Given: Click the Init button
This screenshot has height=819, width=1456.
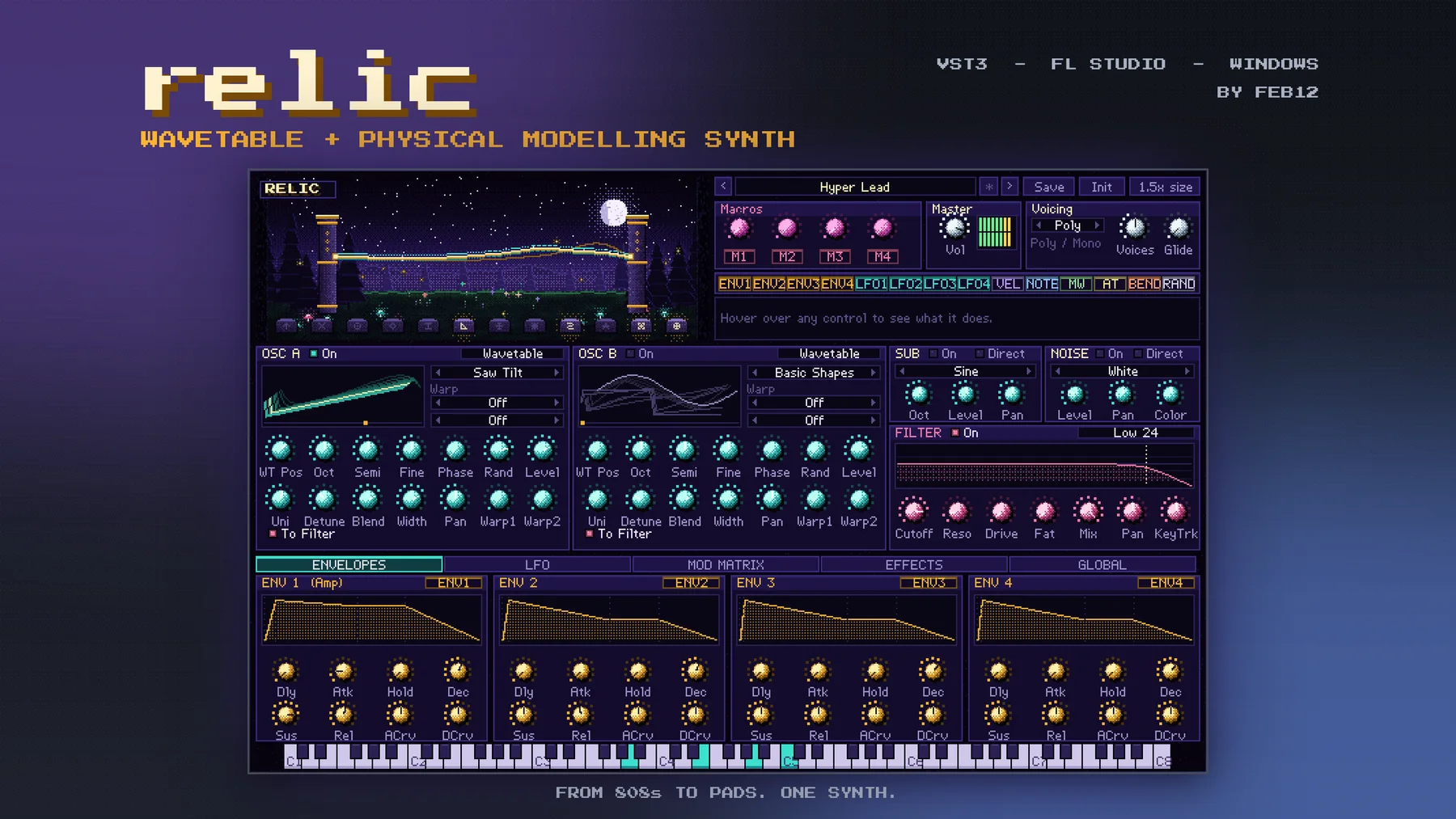Looking at the screenshot, I should point(1102,187).
